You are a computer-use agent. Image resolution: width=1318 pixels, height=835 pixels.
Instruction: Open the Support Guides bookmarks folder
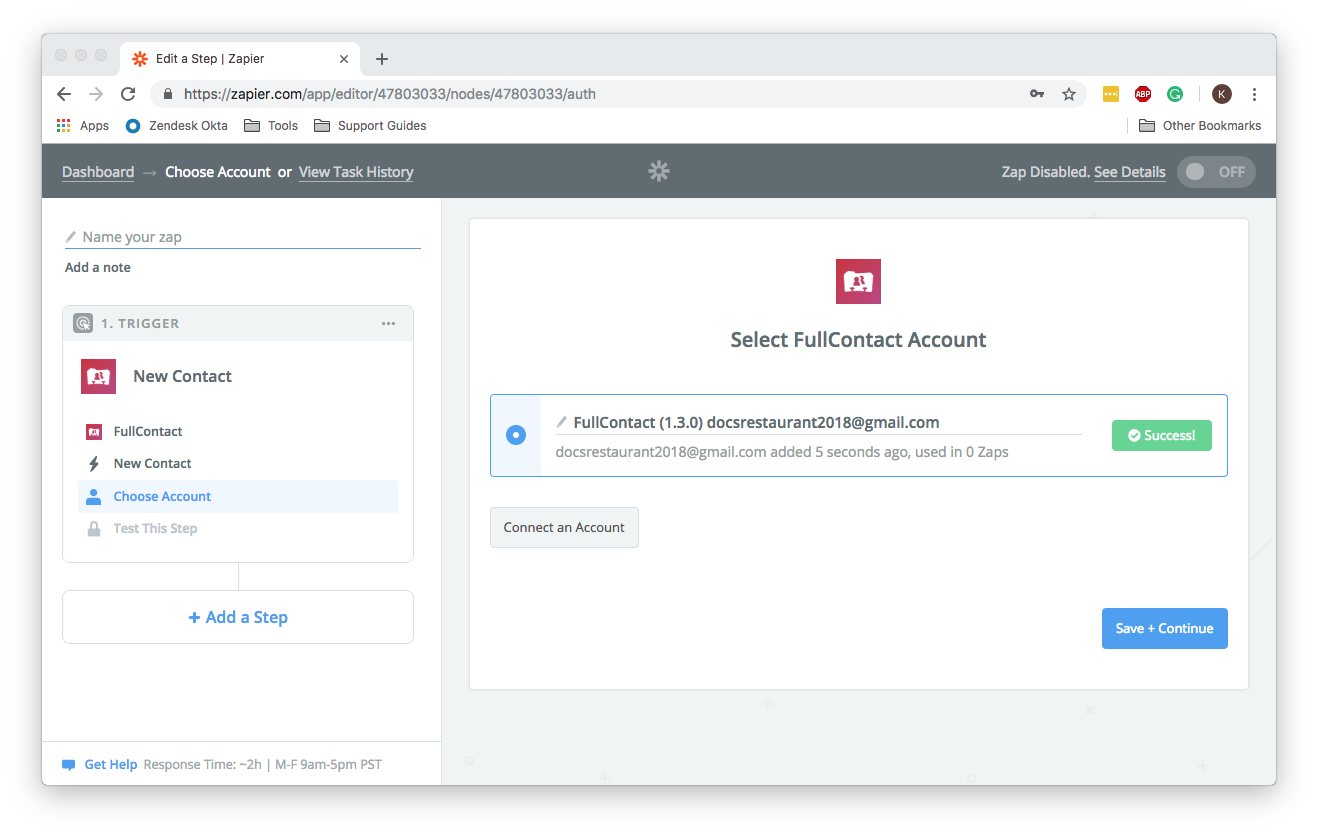point(370,126)
